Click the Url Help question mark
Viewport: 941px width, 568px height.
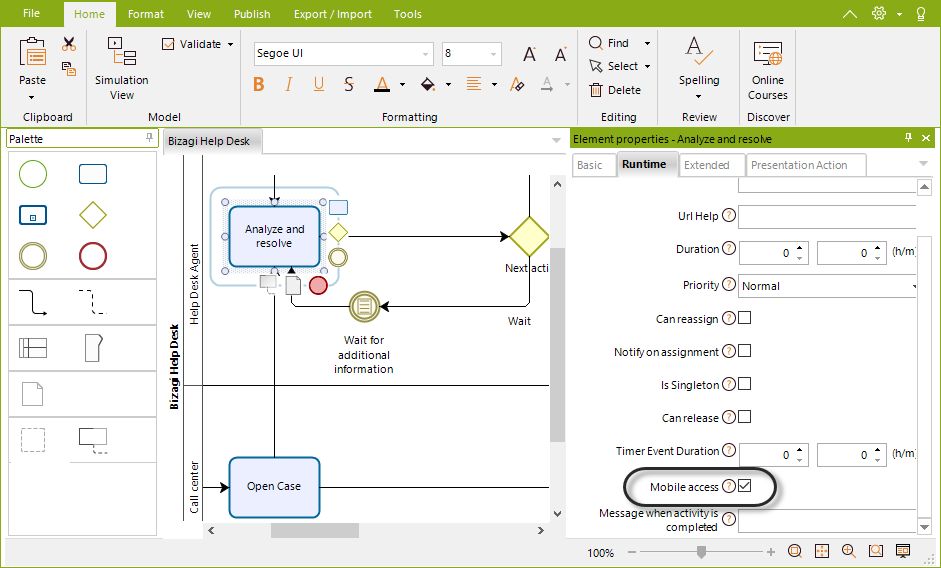[729, 215]
